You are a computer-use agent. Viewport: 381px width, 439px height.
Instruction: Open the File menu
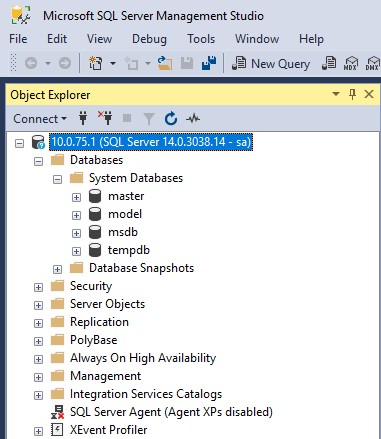click(x=18, y=39)
